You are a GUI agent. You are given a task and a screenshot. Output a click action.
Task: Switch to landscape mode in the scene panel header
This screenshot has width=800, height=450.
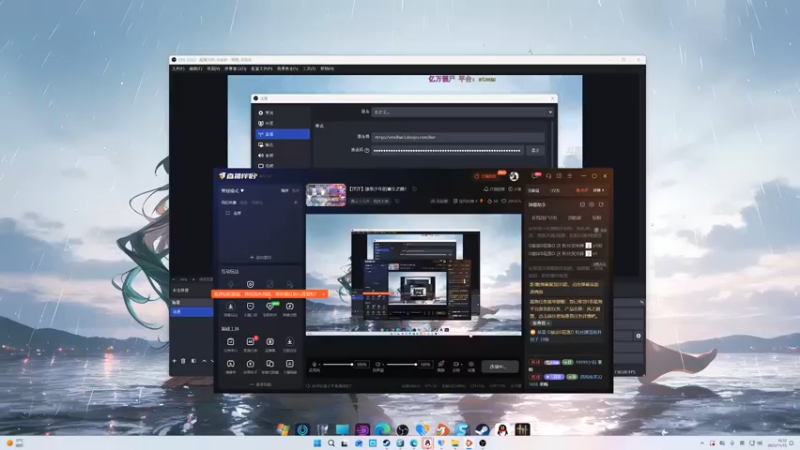point(285,190)
